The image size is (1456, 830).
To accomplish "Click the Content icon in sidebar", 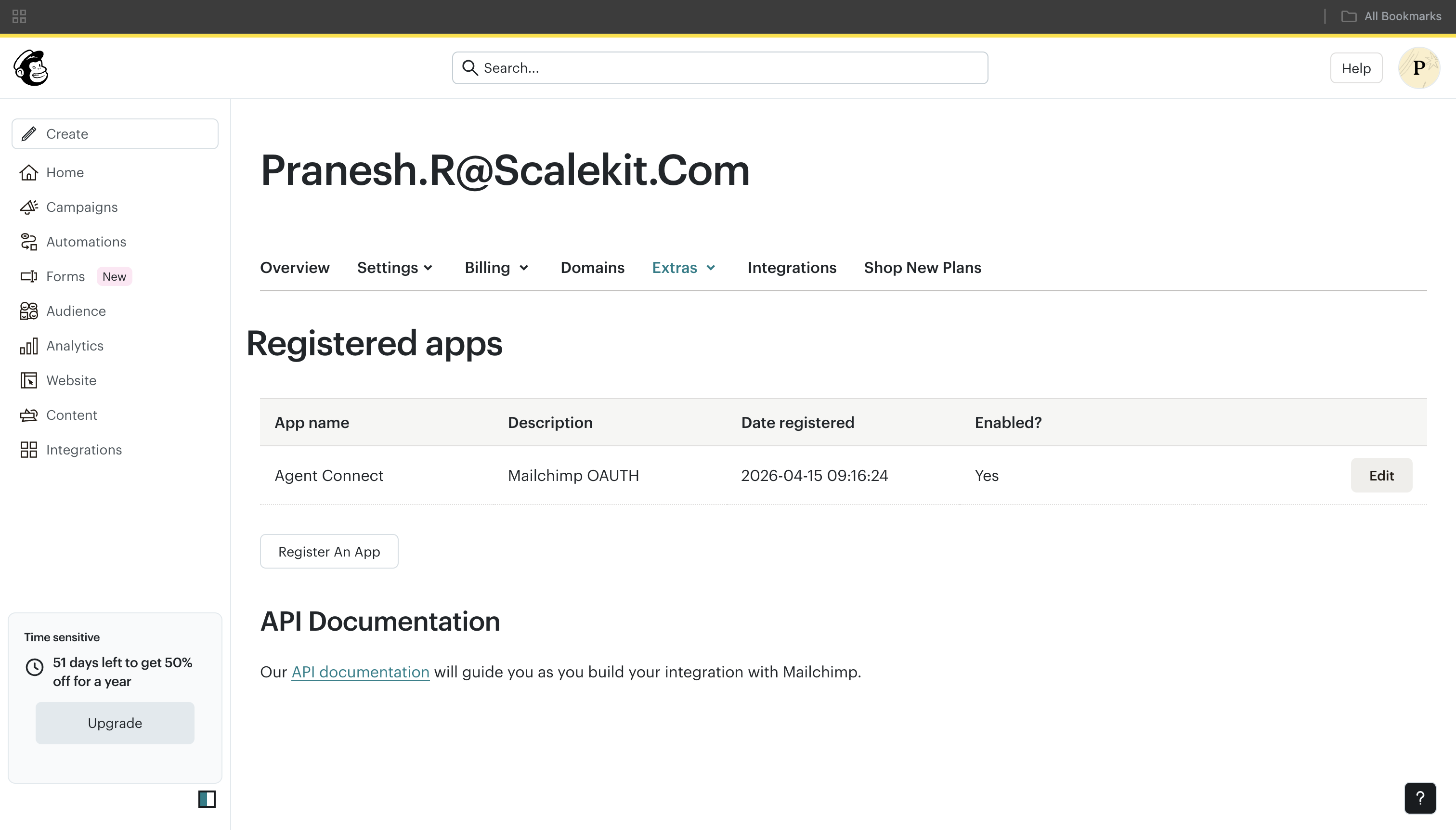I will click(28, 415).
